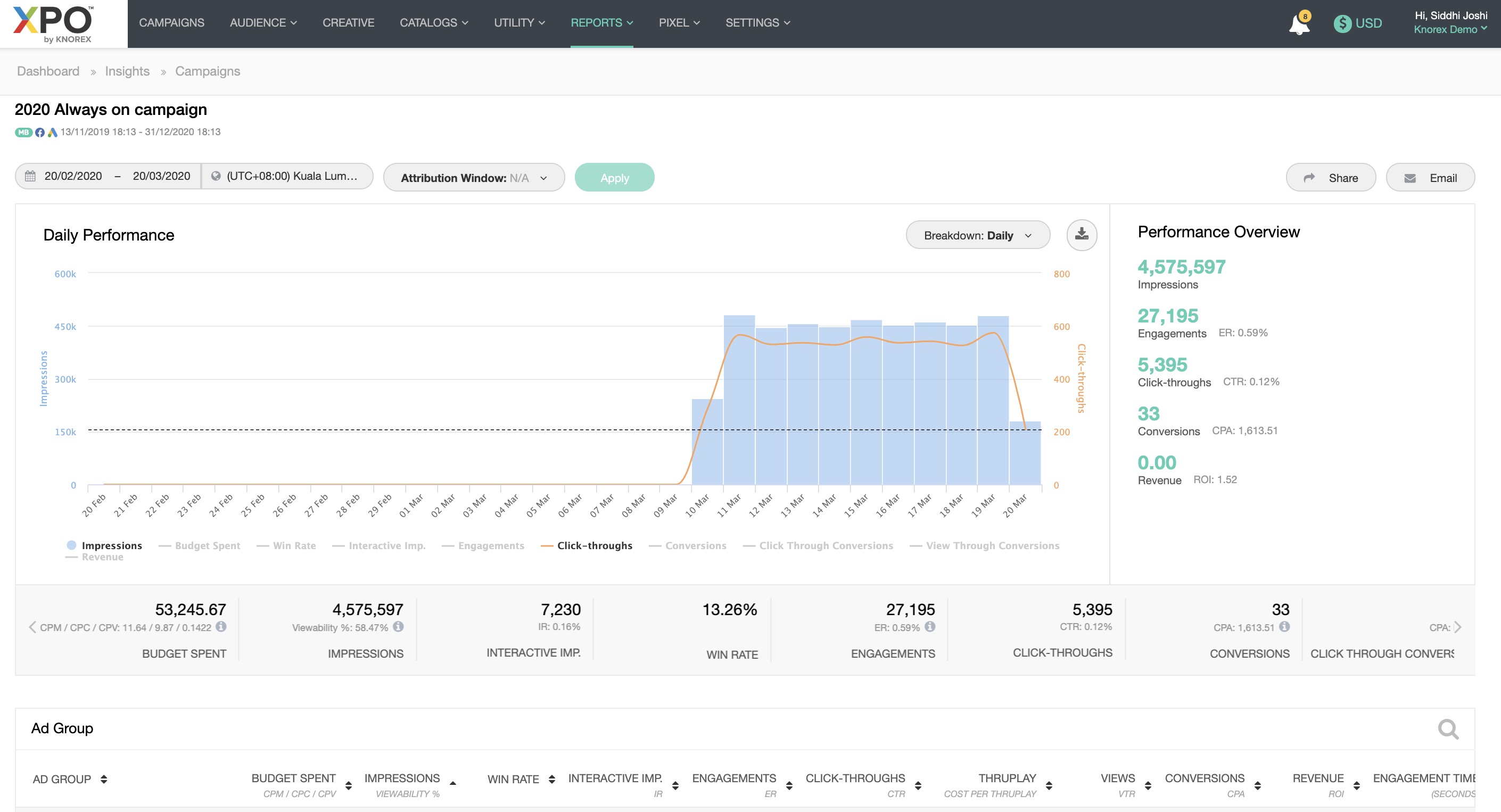
Task: Click the Ad Group search magnifier
Action: (x=1447, y=728)
